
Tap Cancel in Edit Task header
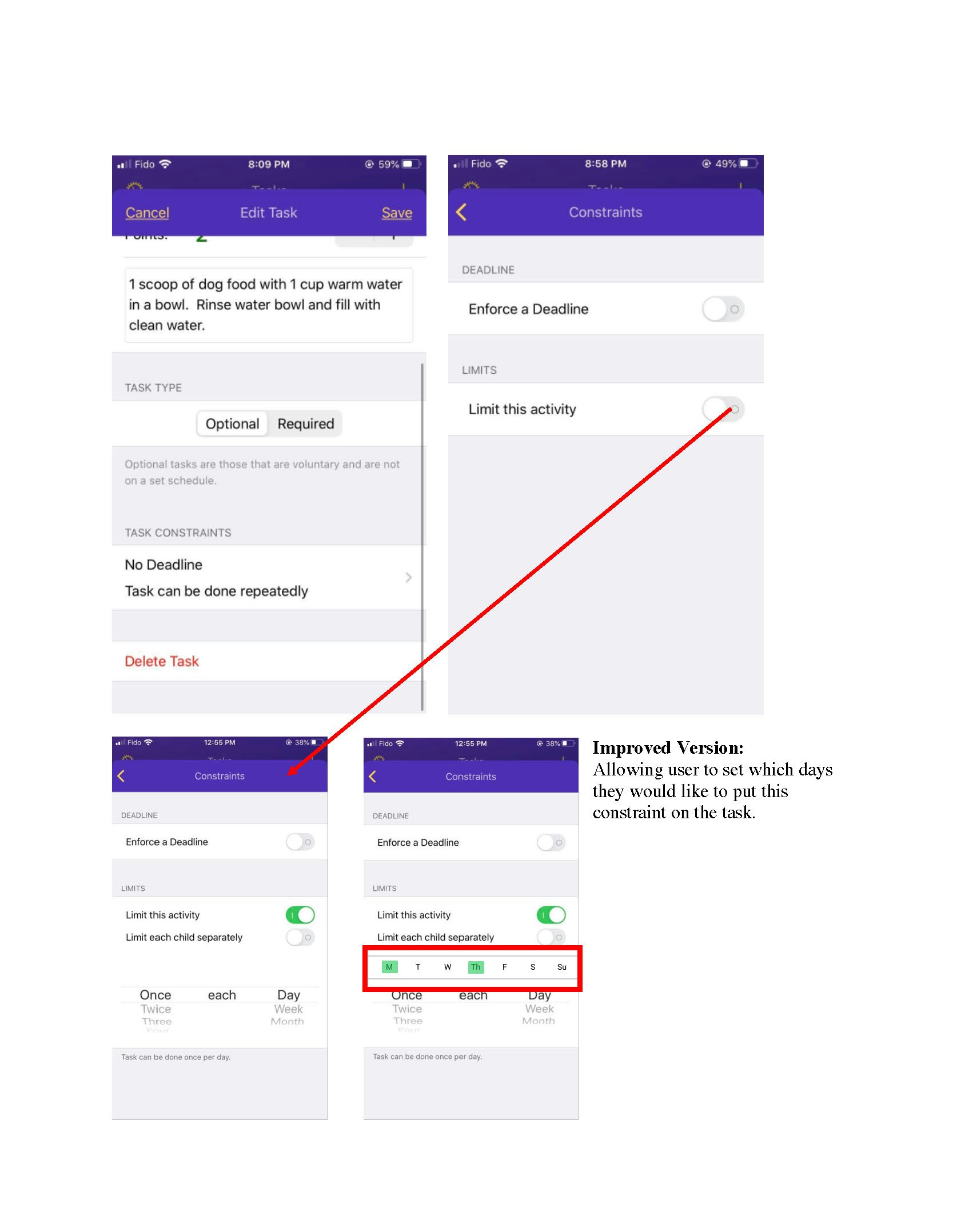147,213
